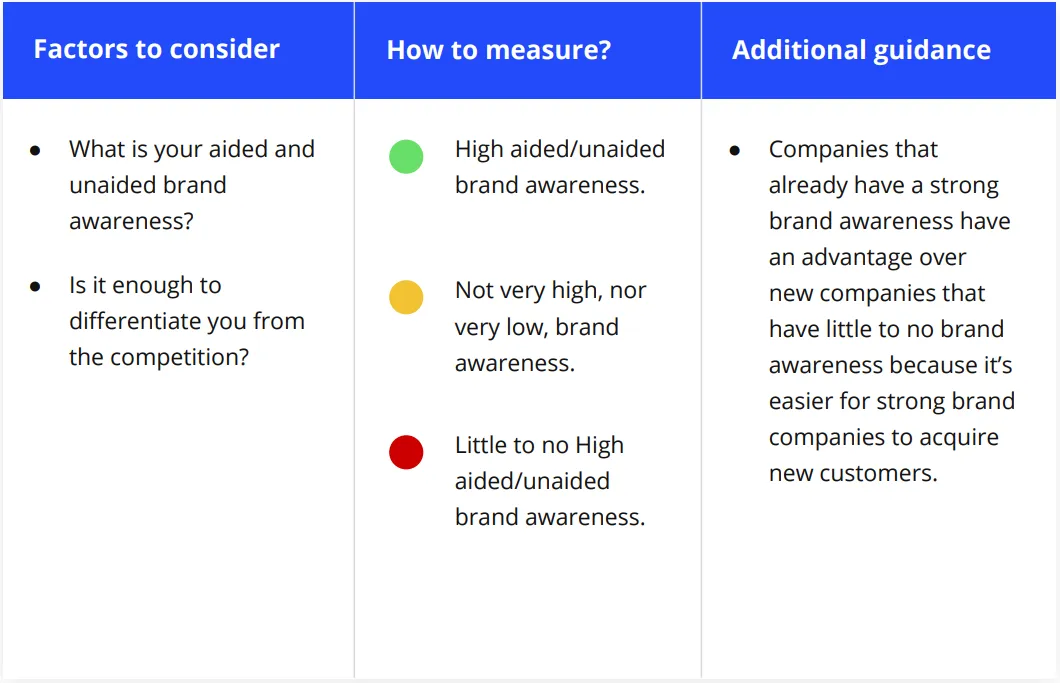This screenshot has width=1060, height=683.
Task: Click the bullet beside 'What is your aided'
Action: (x=35, y=150)
